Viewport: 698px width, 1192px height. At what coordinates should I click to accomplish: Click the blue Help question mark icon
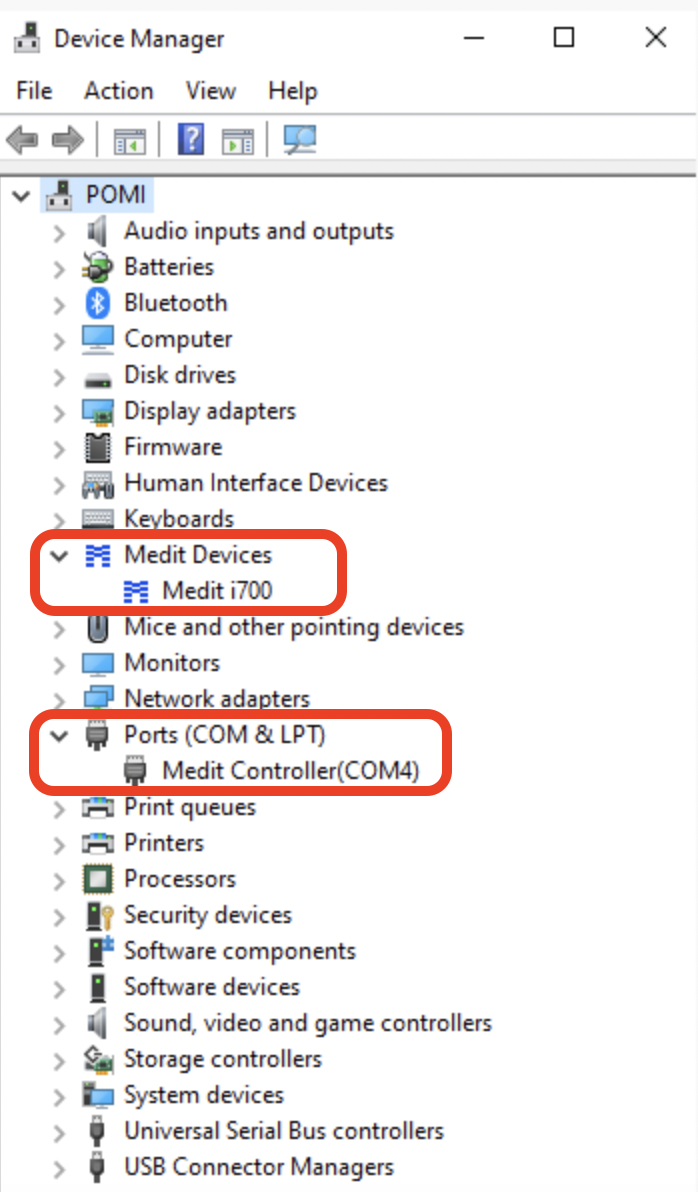[x=190, y=140]
